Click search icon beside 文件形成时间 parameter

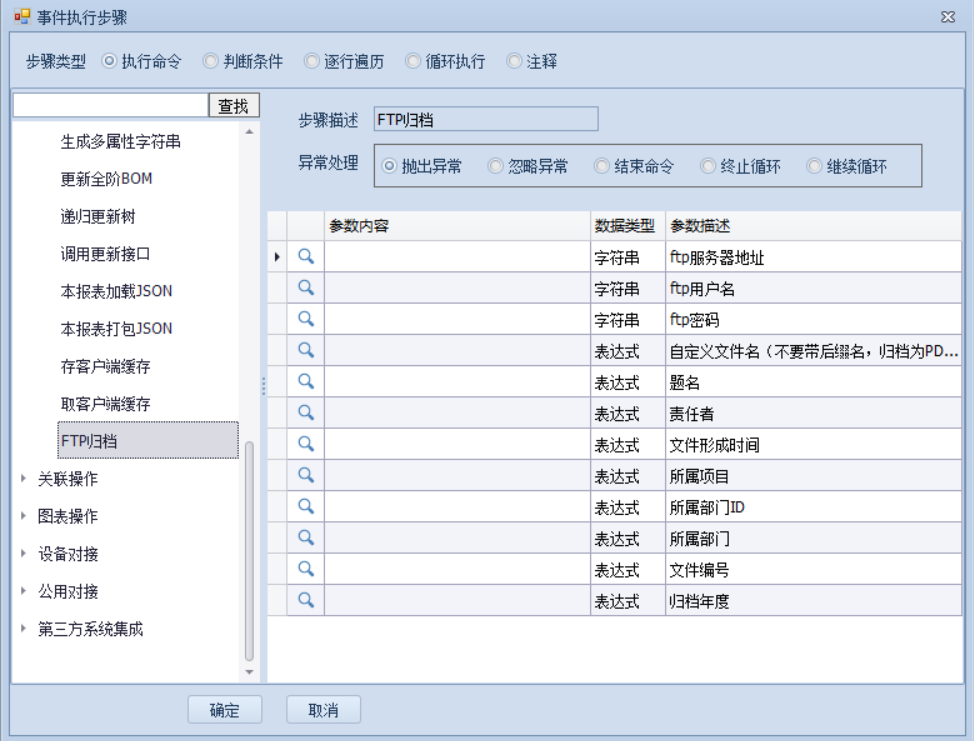coord(306,444)
